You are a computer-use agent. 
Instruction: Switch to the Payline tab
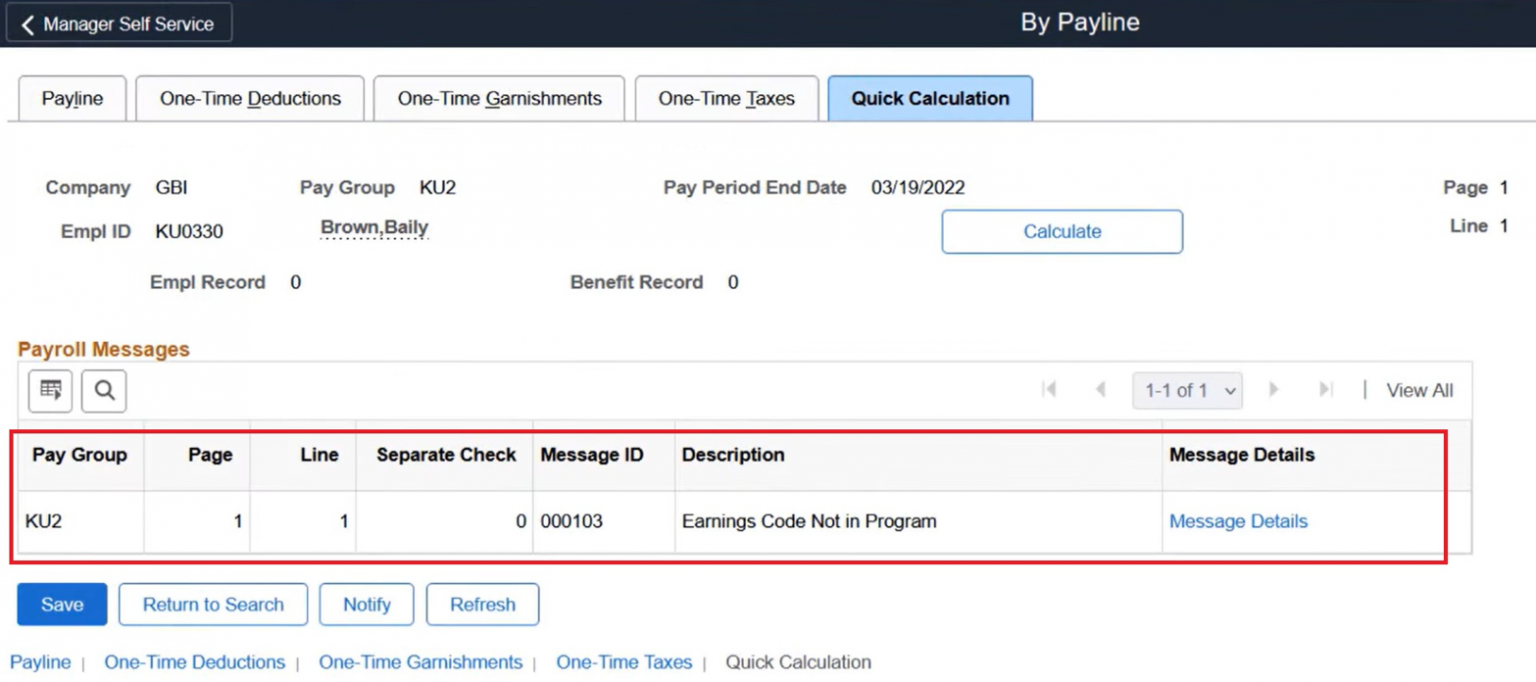click(x=72, y=98)
